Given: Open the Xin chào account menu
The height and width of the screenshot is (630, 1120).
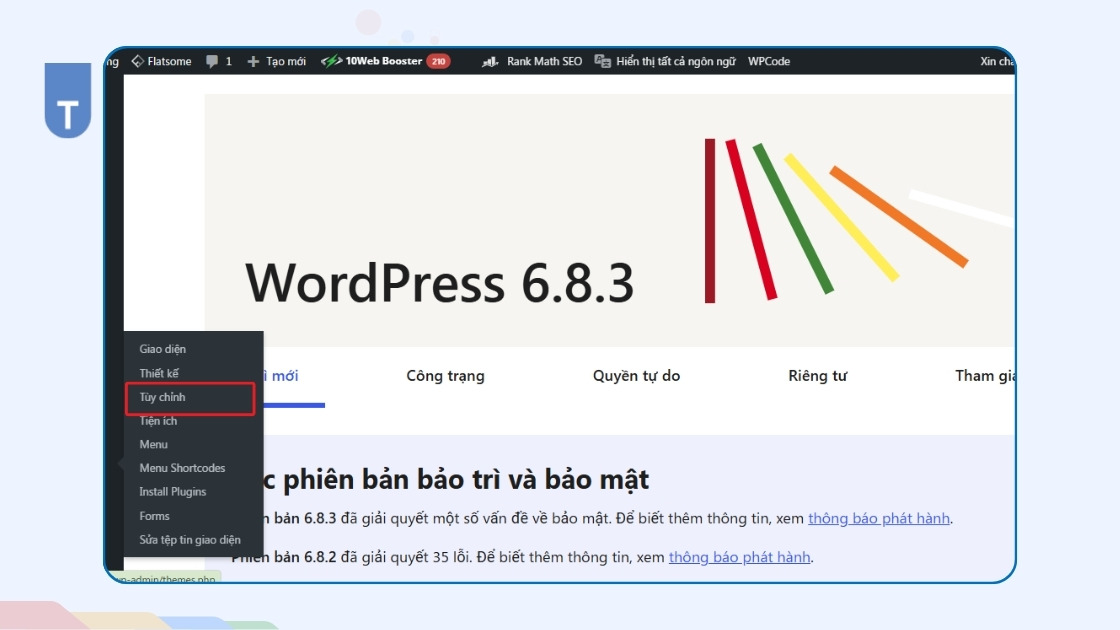Looking at the screenshot, I should [996, 61].
